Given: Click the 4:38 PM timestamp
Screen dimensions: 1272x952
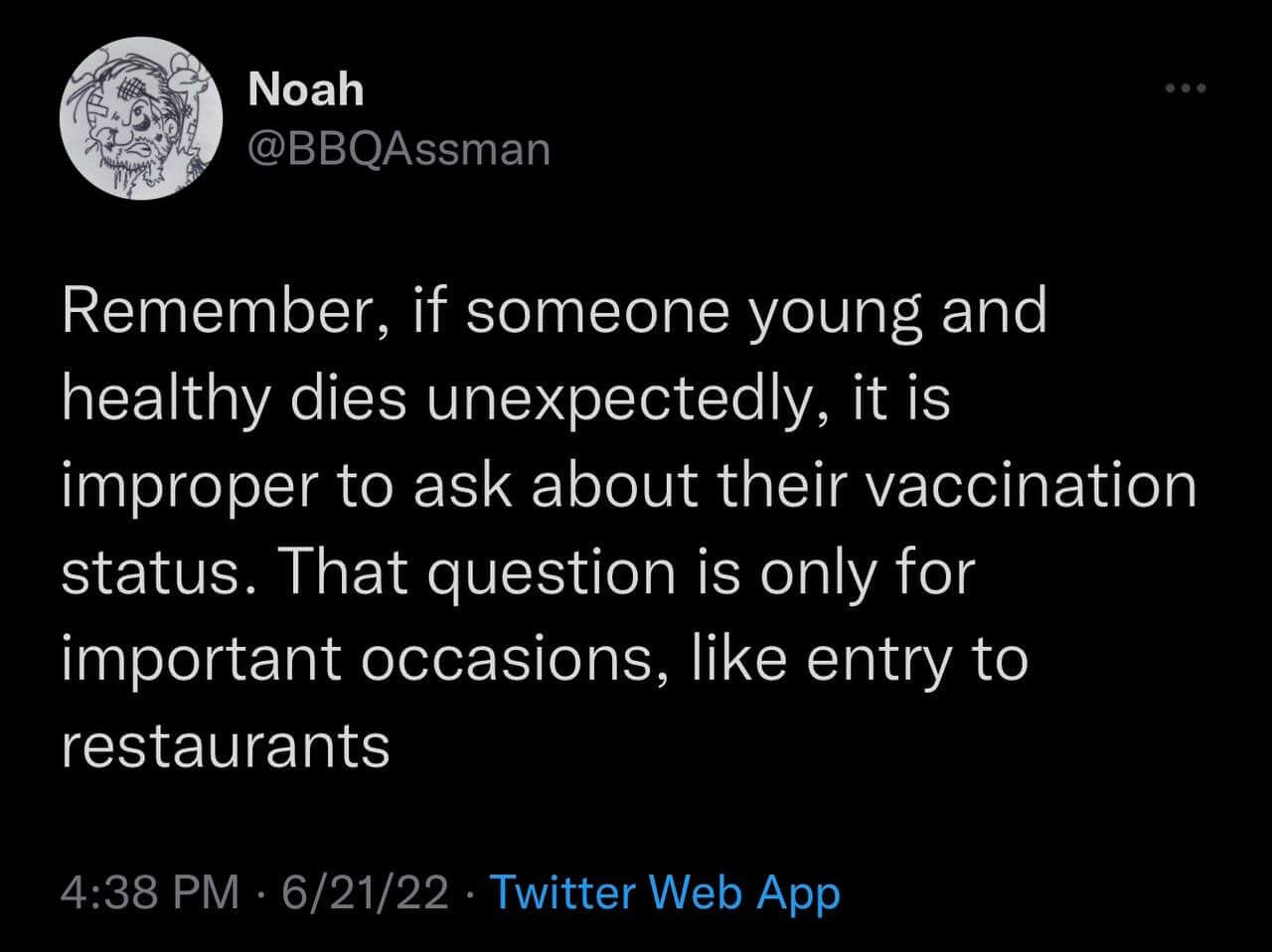Looking at the screenshot, I should click(x=151, y=891).
